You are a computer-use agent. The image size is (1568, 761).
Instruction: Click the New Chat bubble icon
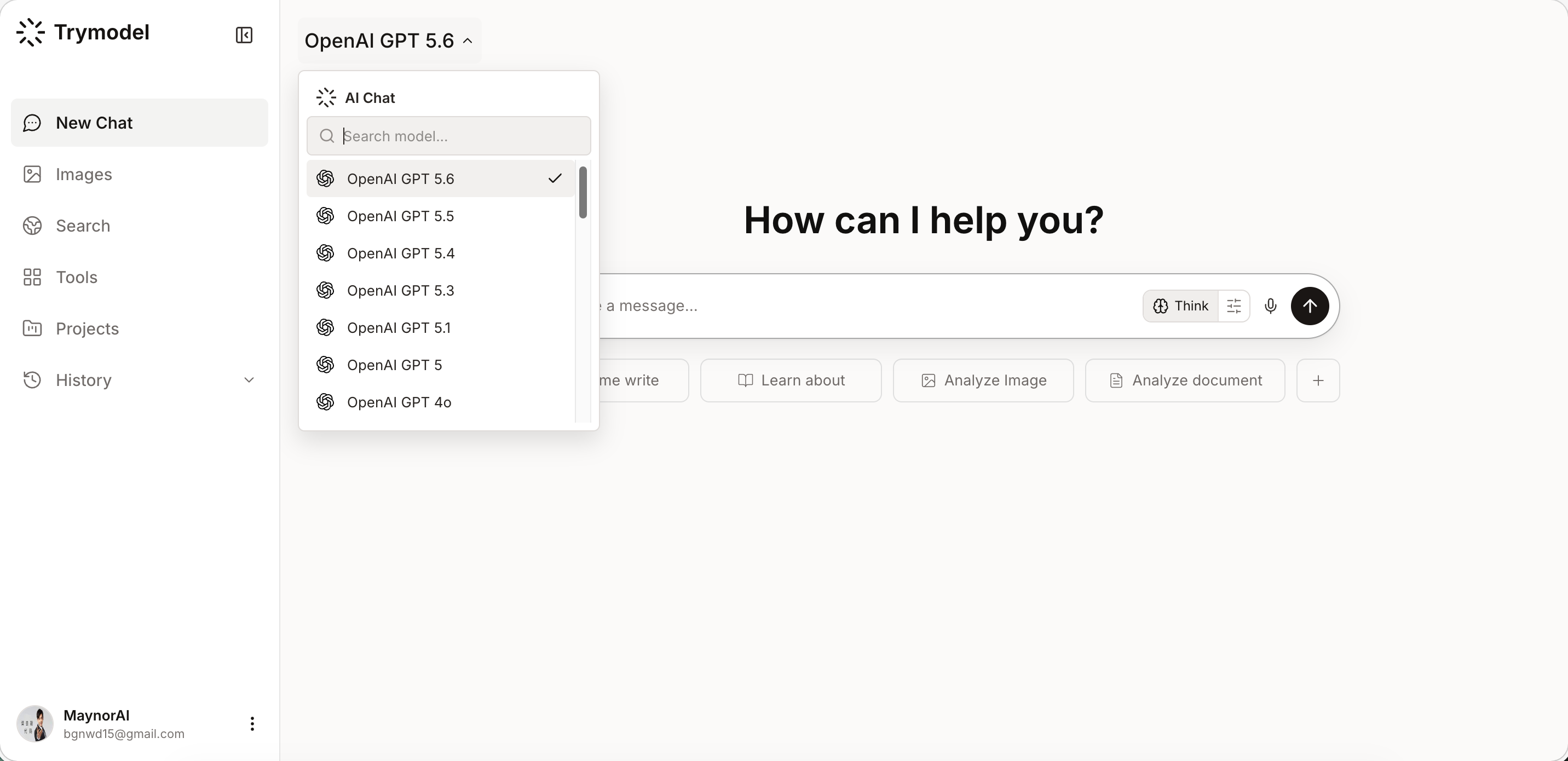click(32, 123)
